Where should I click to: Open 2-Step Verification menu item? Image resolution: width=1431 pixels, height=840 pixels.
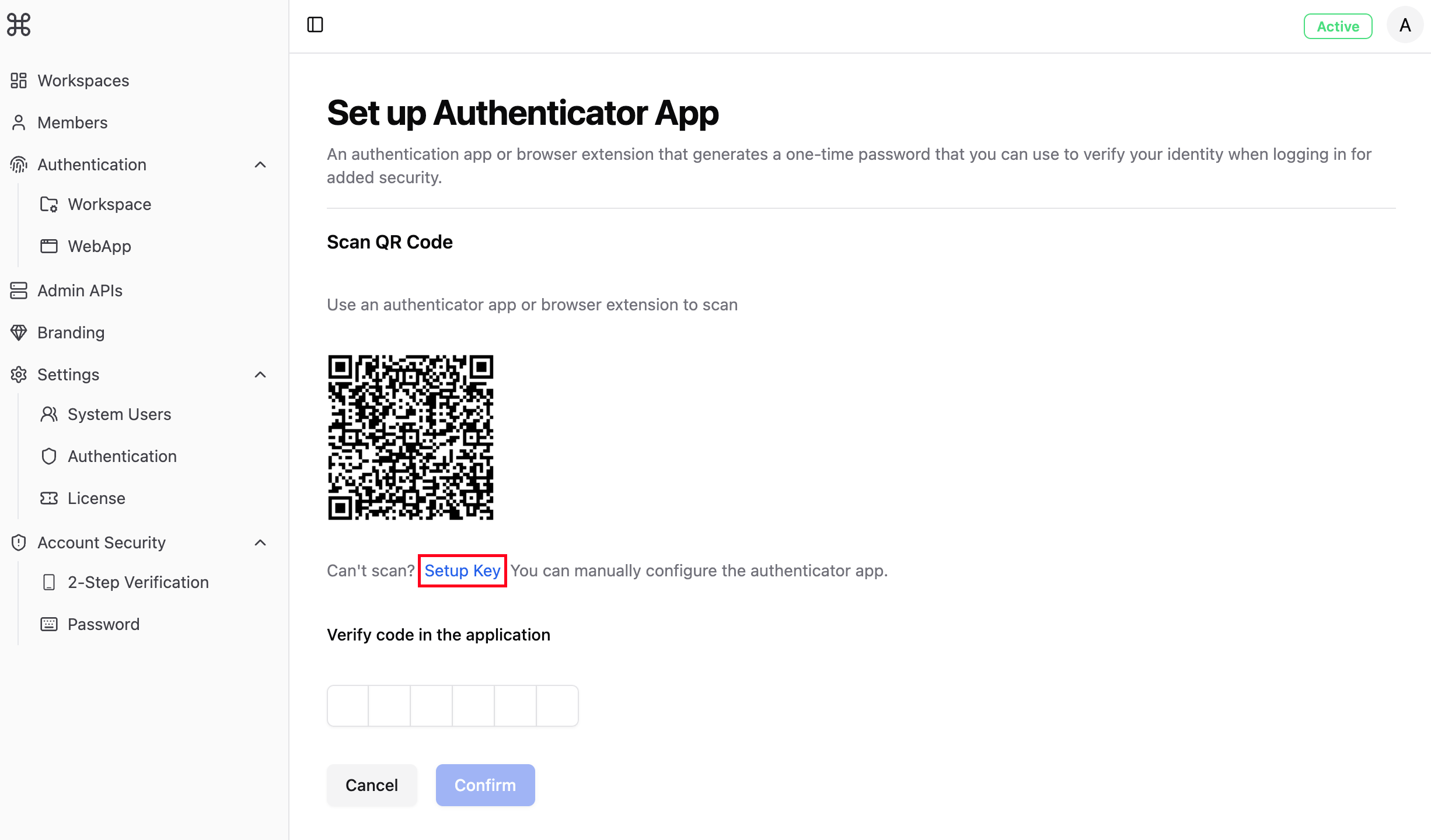pyautogui.click(x=139, y=582)
